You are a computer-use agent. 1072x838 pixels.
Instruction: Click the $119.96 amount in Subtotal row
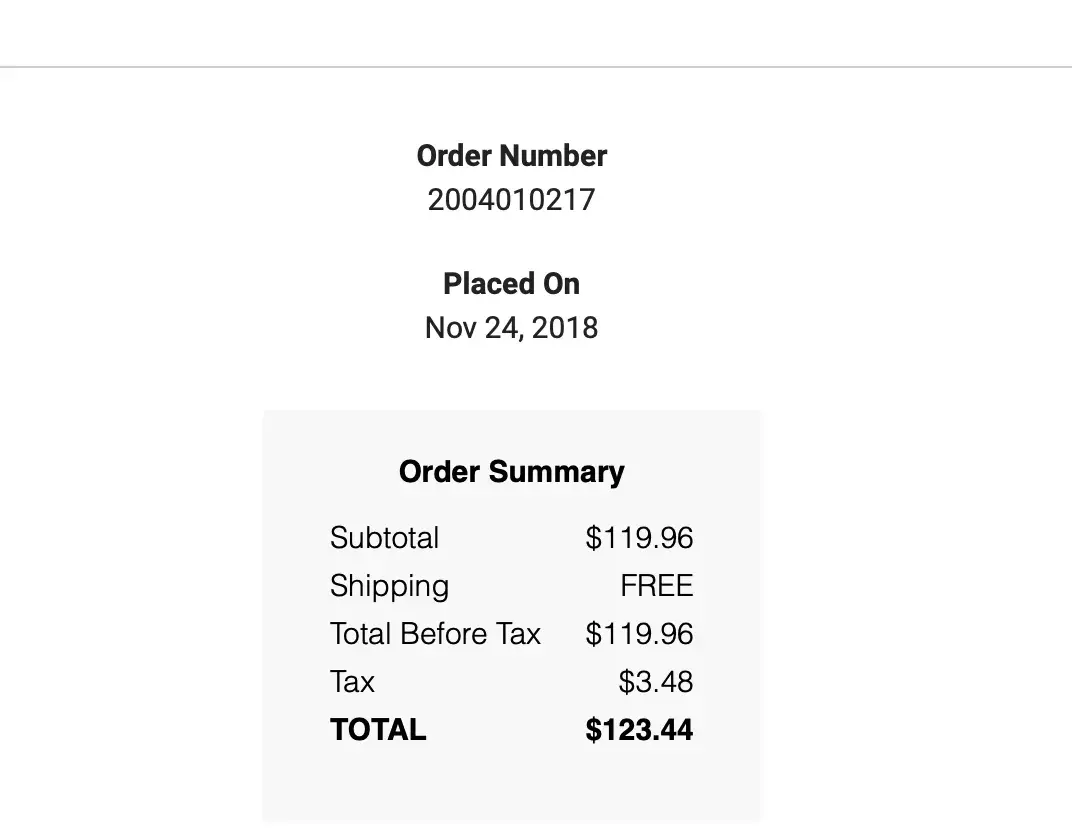639,538
